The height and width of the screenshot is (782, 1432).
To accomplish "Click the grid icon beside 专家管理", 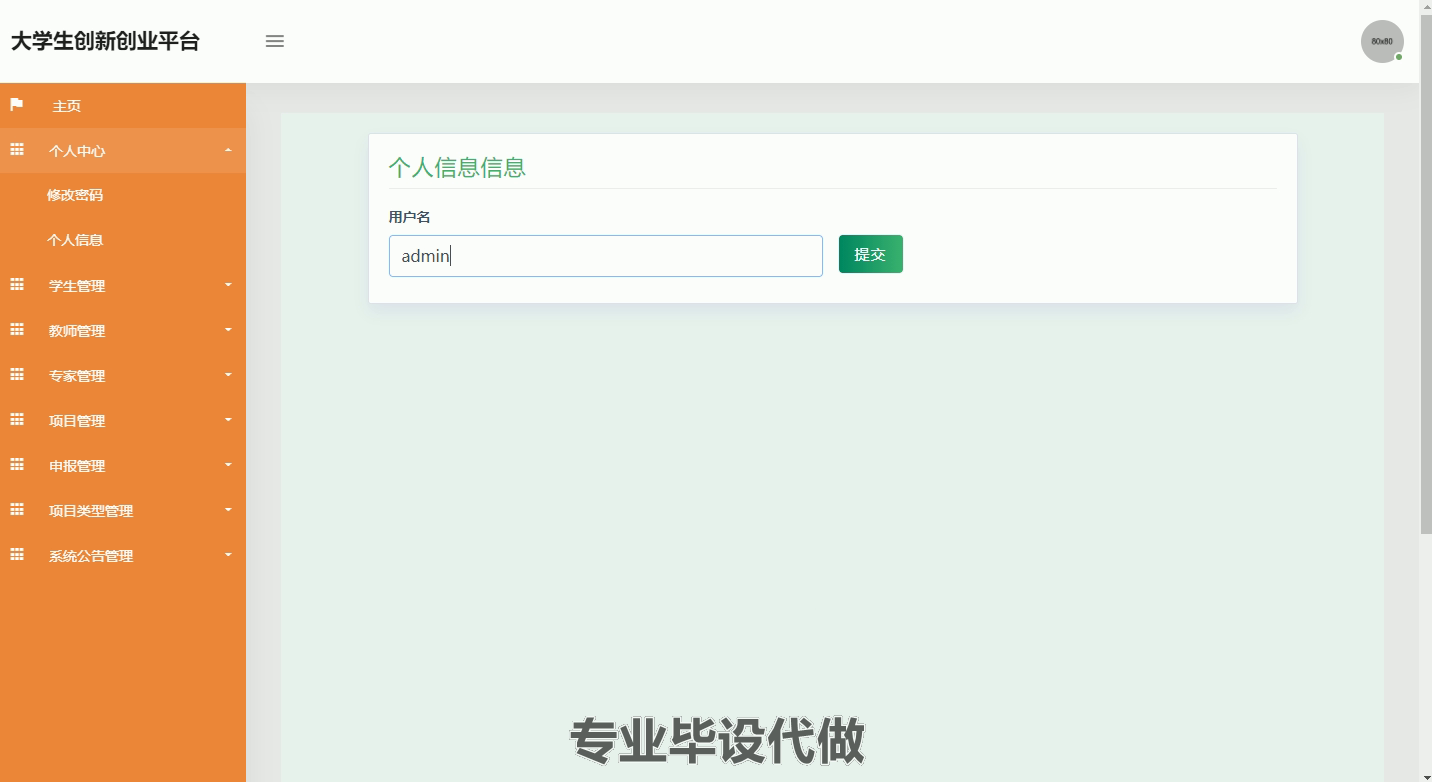I will 17,375.
